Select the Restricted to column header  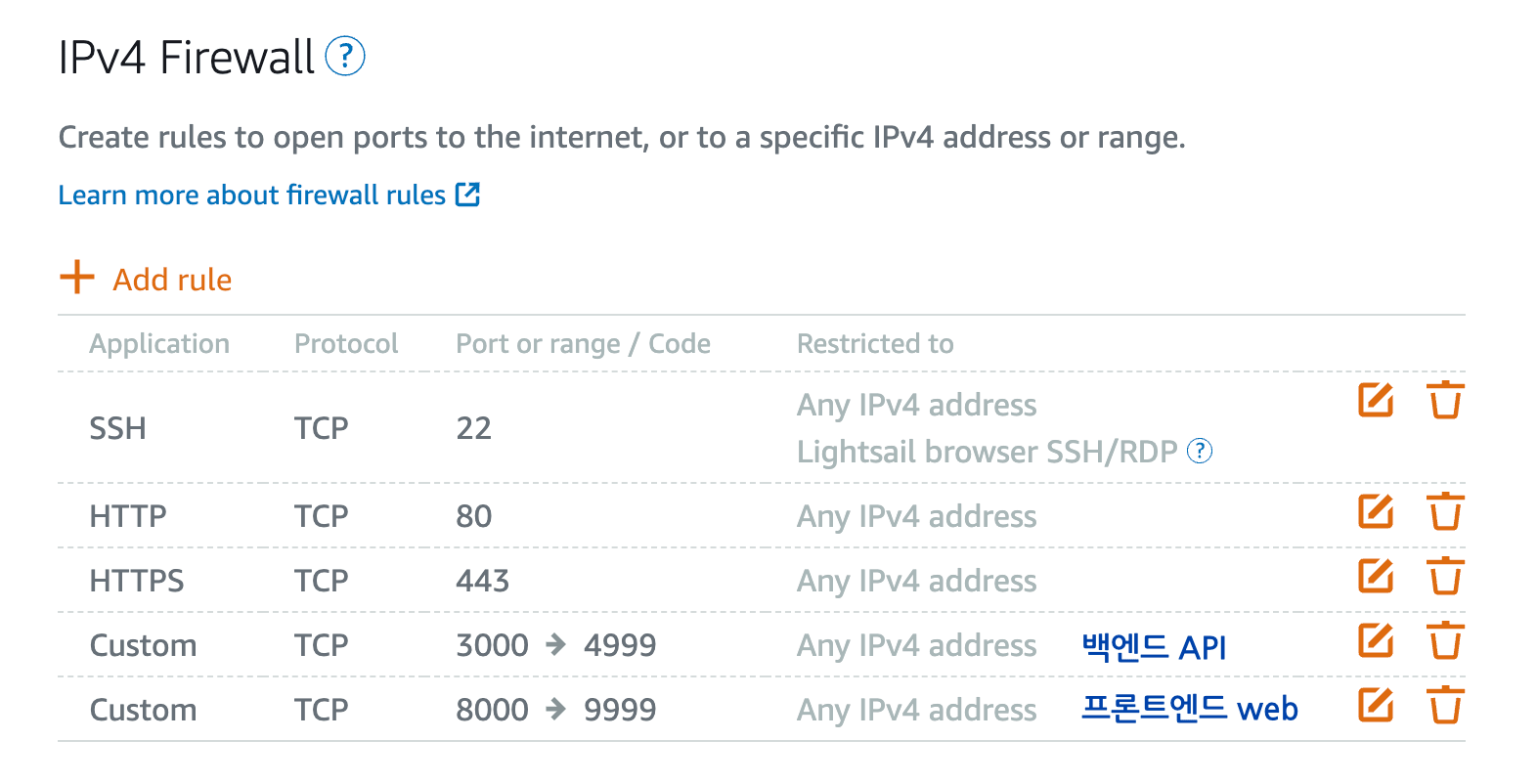tap(875, 343)
